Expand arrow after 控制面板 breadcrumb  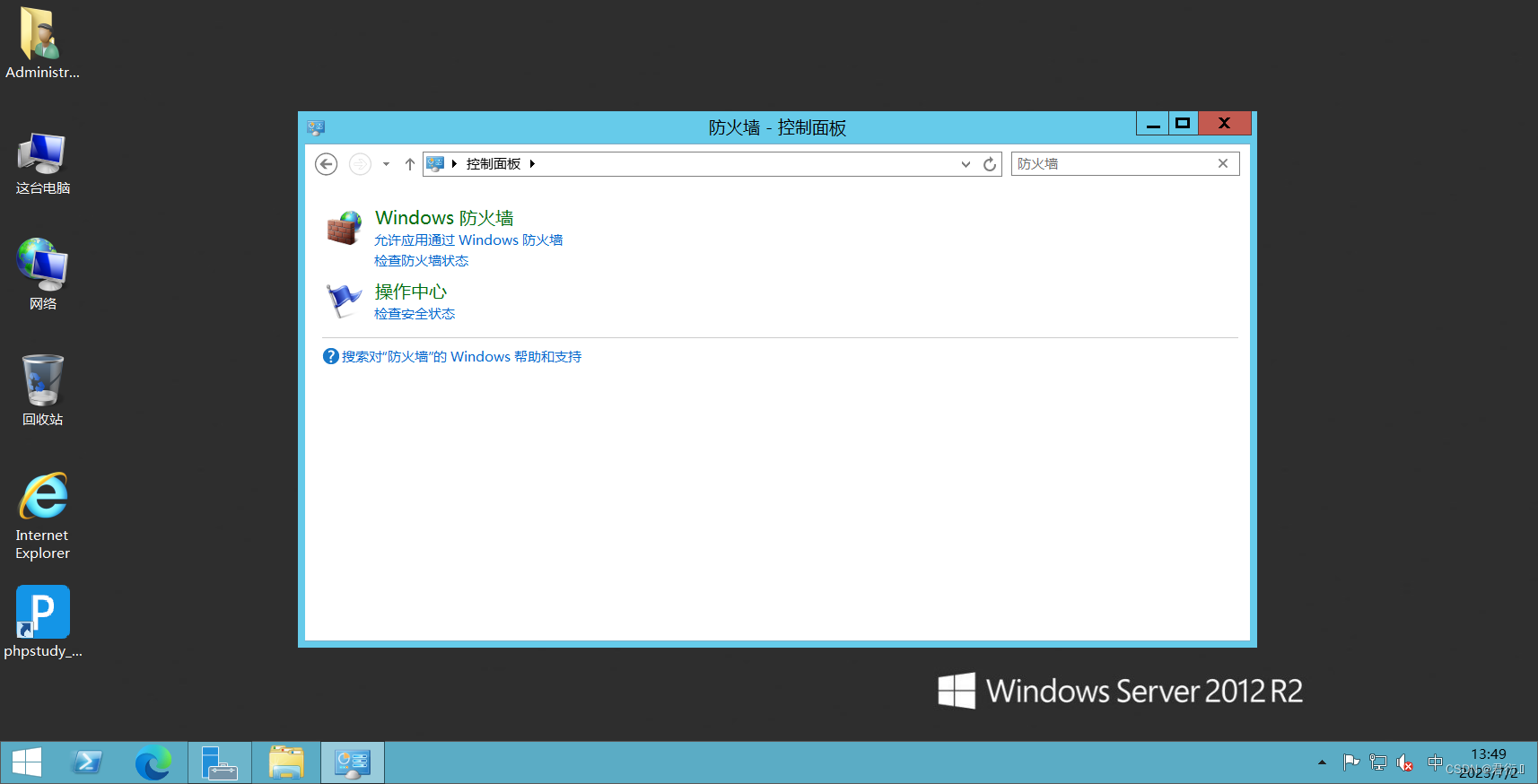[532, 163]
